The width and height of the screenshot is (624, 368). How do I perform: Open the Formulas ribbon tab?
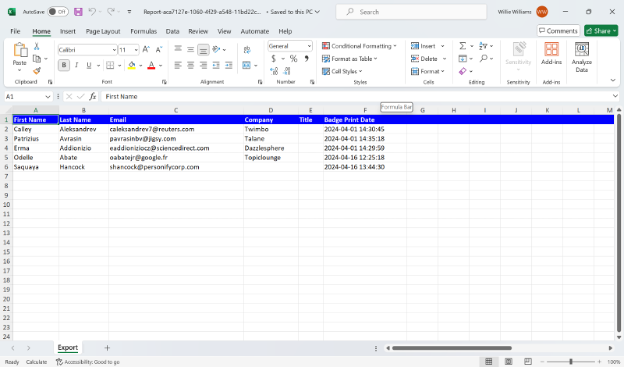(143, 31)
